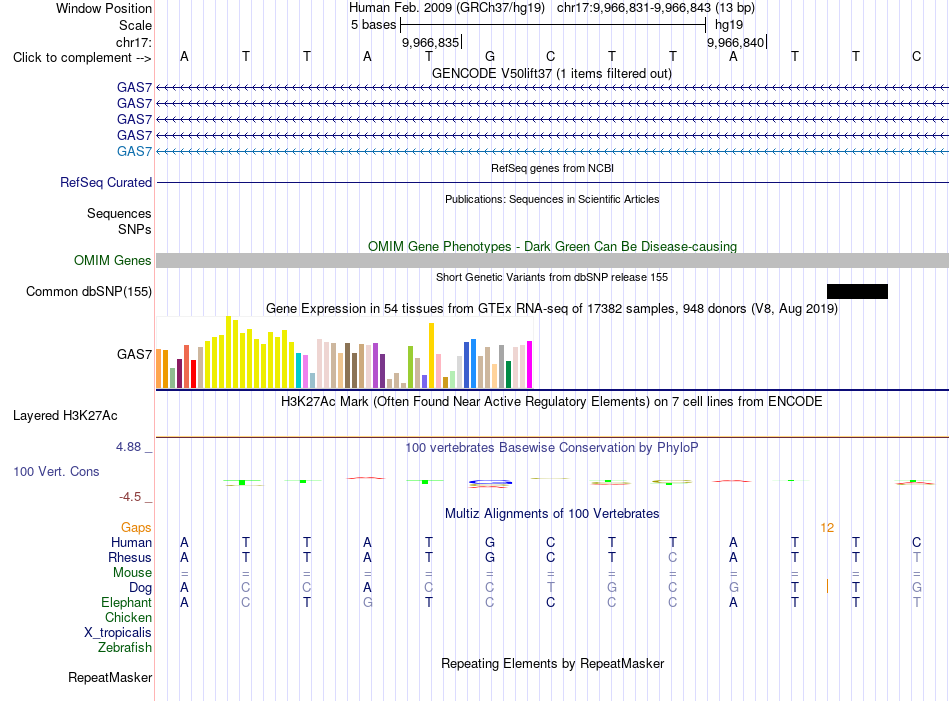950x701 pixels.
Task: Click the window position chr17:9,966,831-9,966,843 text
Action: [x=656, y=8]
